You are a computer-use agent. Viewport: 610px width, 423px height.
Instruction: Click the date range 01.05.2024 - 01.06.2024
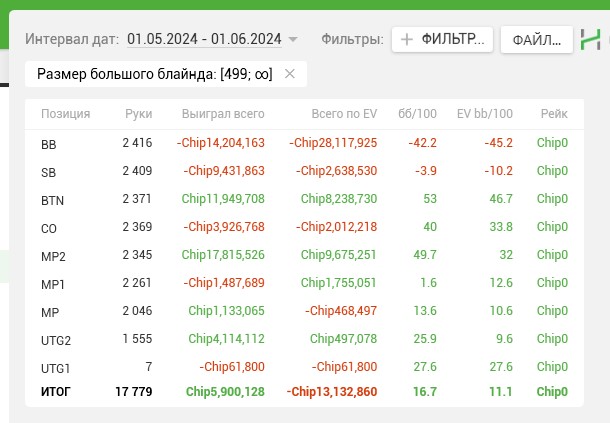204,39
